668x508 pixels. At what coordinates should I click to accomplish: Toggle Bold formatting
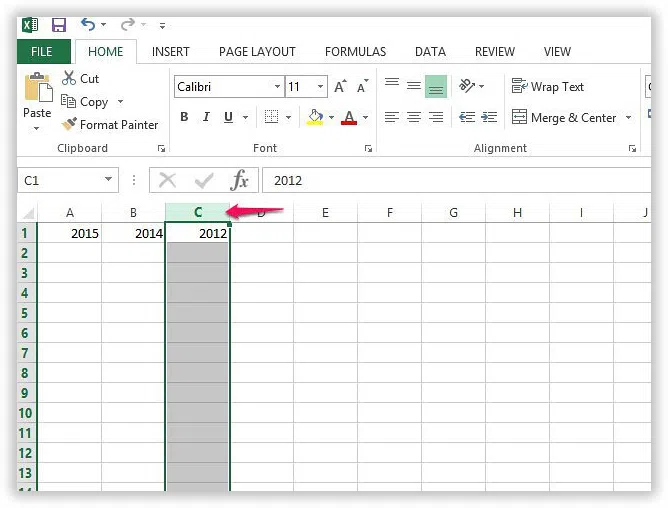(x=184, y=117)
